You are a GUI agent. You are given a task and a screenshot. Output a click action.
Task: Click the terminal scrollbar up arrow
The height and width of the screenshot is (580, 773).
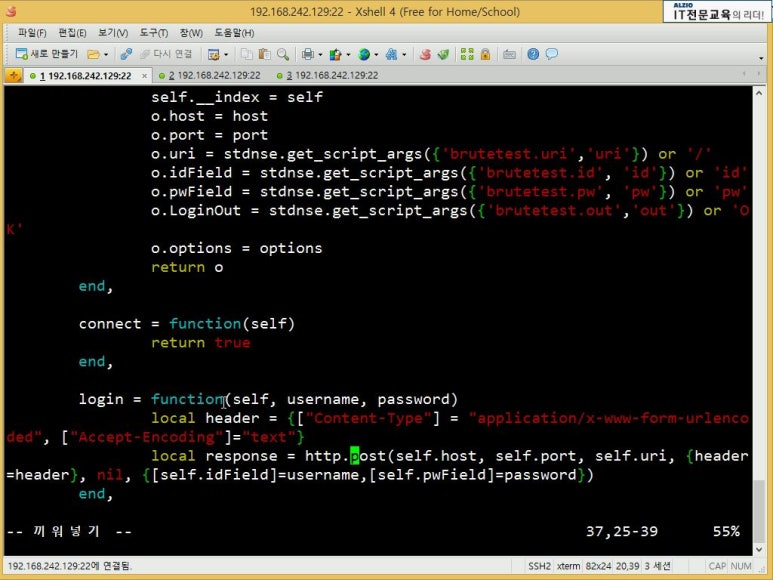[x=759, y=93]
